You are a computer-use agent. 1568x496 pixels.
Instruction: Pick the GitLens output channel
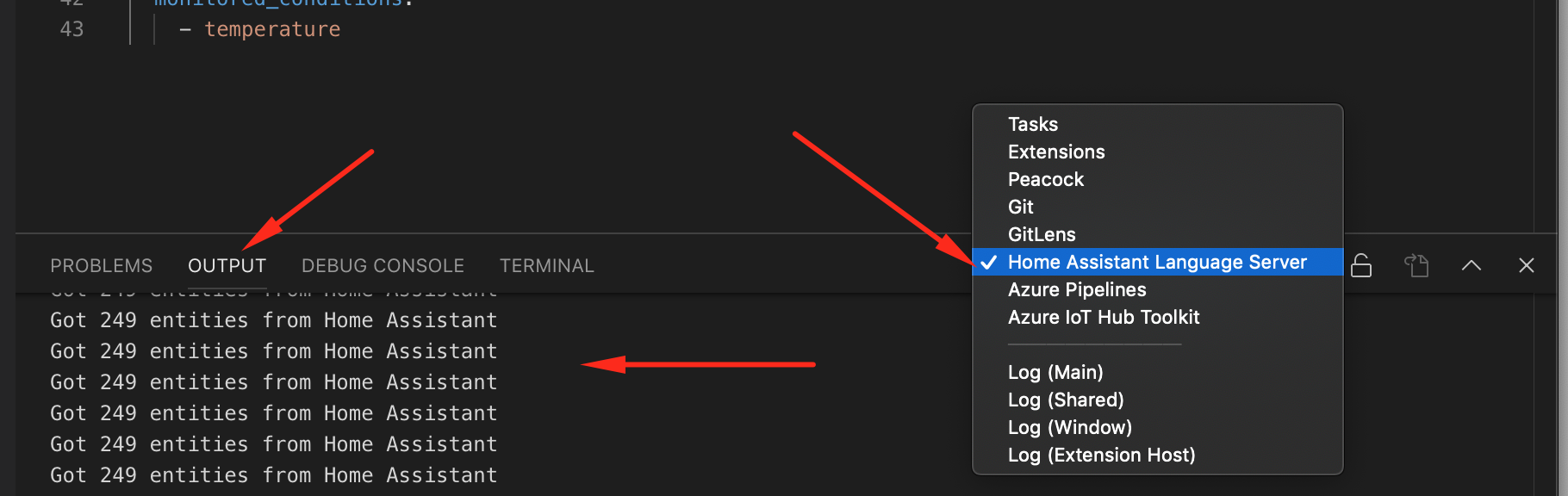pyautogui.click(x=1041, y=234)
